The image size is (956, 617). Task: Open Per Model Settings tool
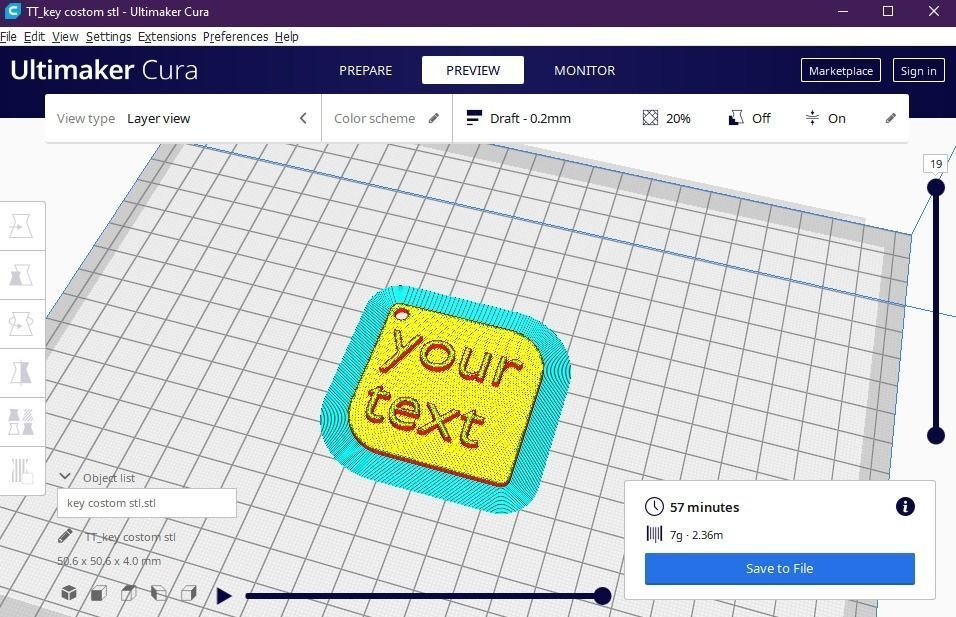pos(21,422)
